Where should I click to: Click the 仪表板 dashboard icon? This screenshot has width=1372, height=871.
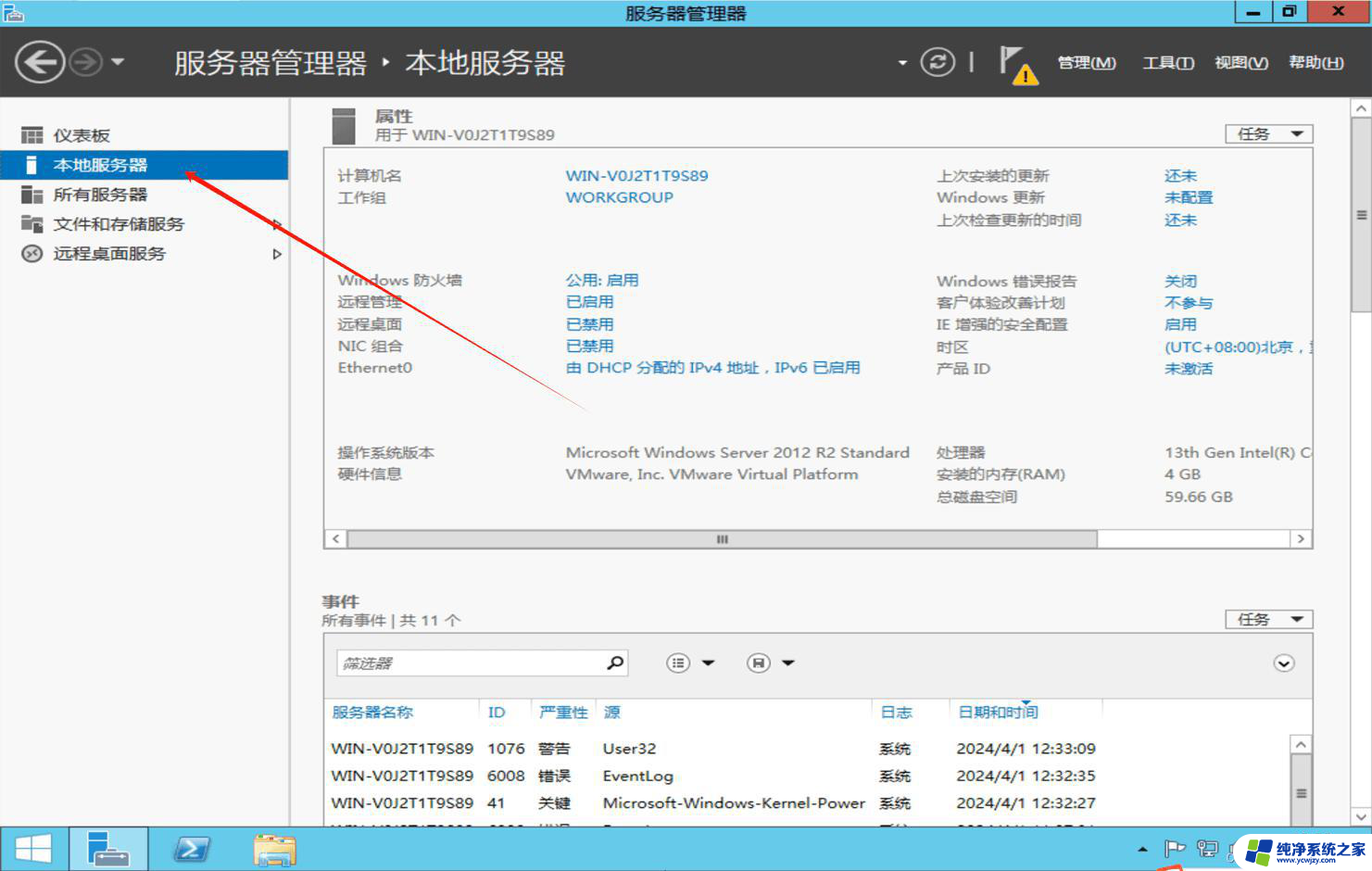32,135
